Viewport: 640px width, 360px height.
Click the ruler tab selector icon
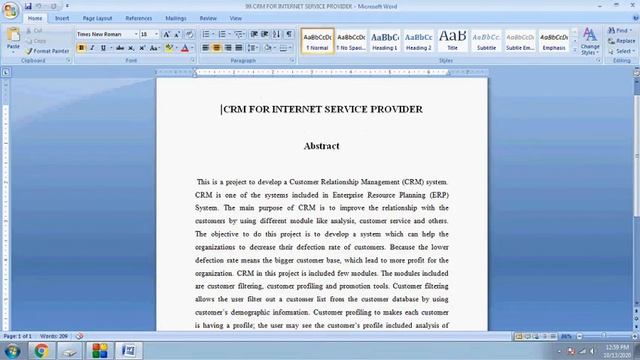6,73
